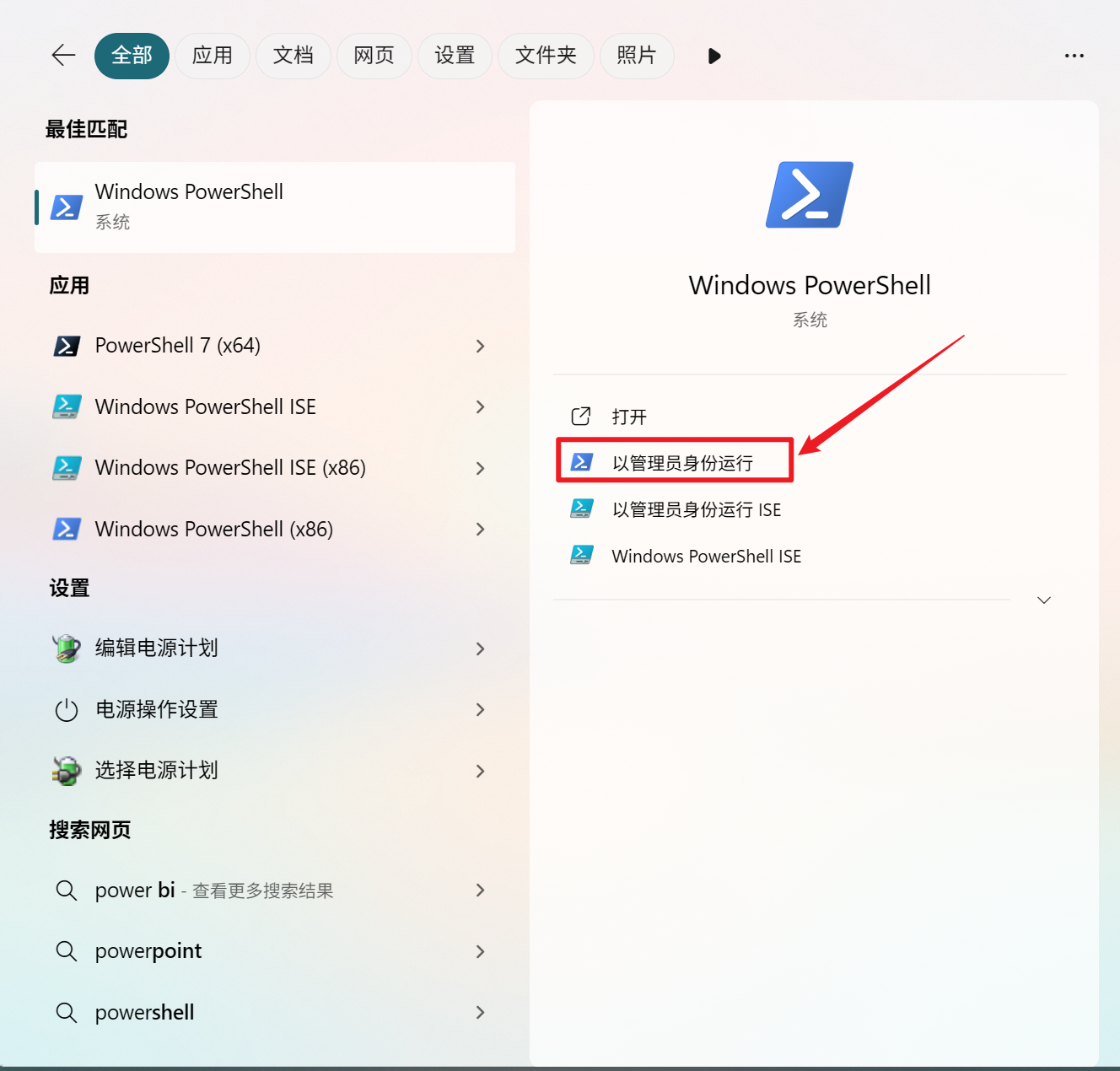
Task: Choose 以管理员身份运行 ISE
Action: (697, 509)
